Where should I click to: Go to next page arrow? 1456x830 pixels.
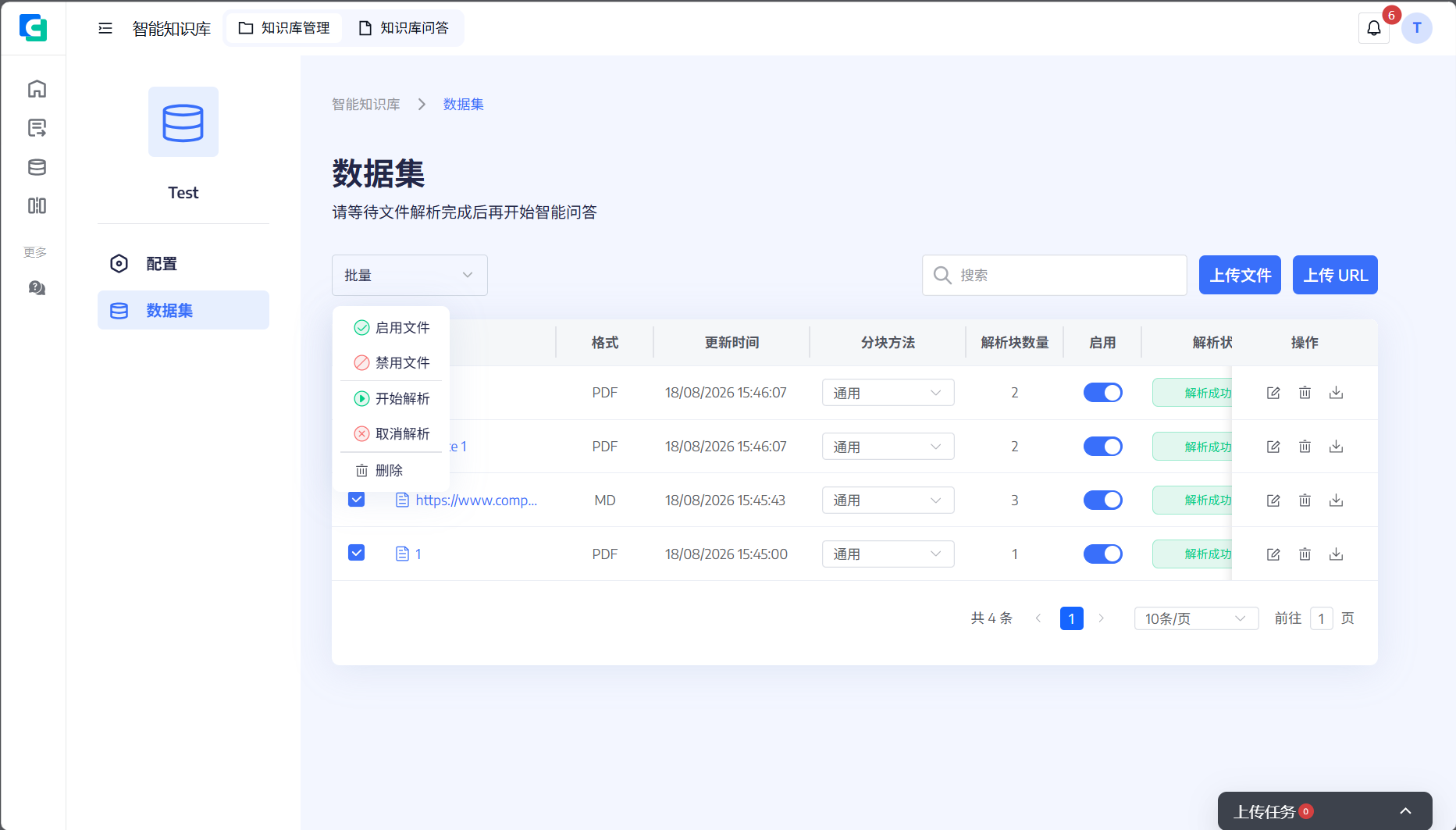(1102, 618)
